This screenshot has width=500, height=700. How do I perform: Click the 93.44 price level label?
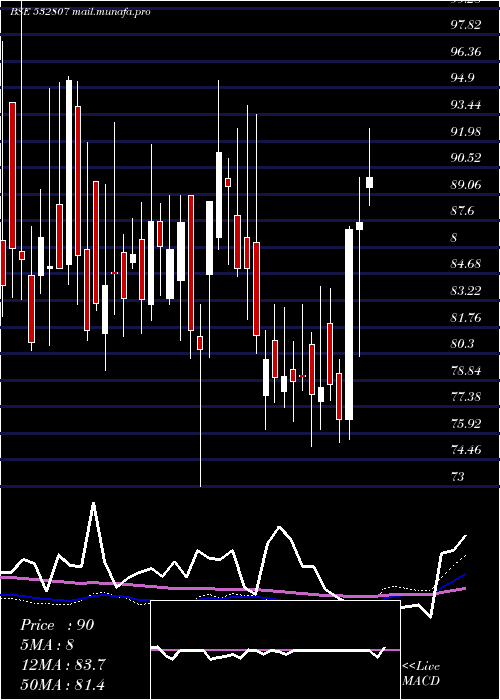tap(466, 105)
